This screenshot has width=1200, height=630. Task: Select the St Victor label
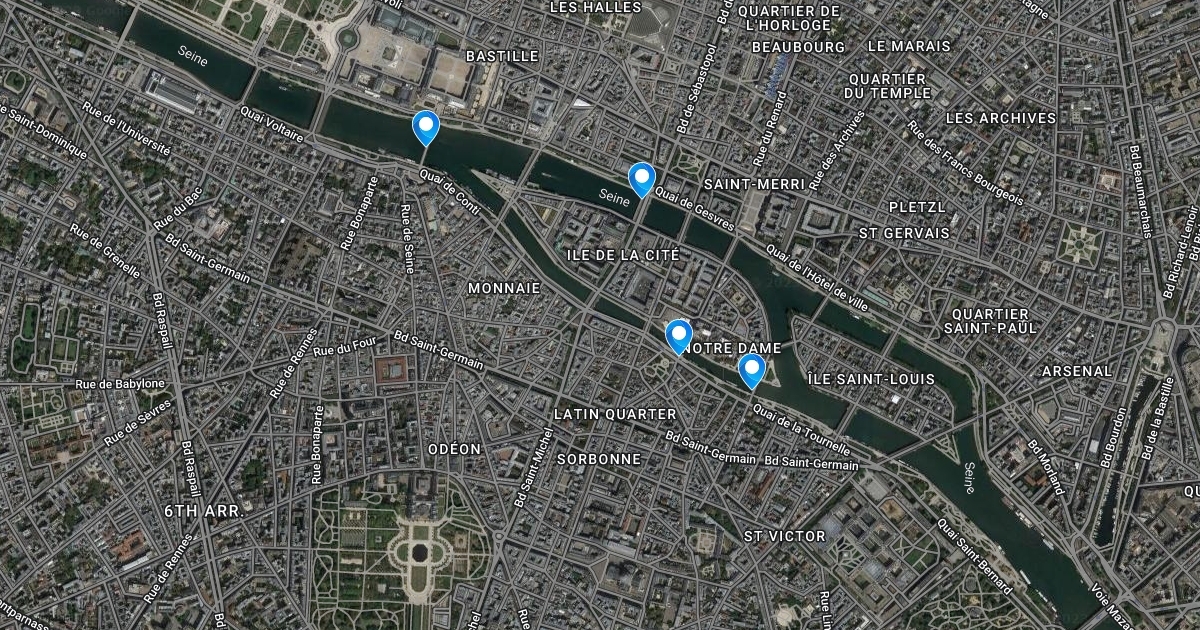[x=785, y=536]
